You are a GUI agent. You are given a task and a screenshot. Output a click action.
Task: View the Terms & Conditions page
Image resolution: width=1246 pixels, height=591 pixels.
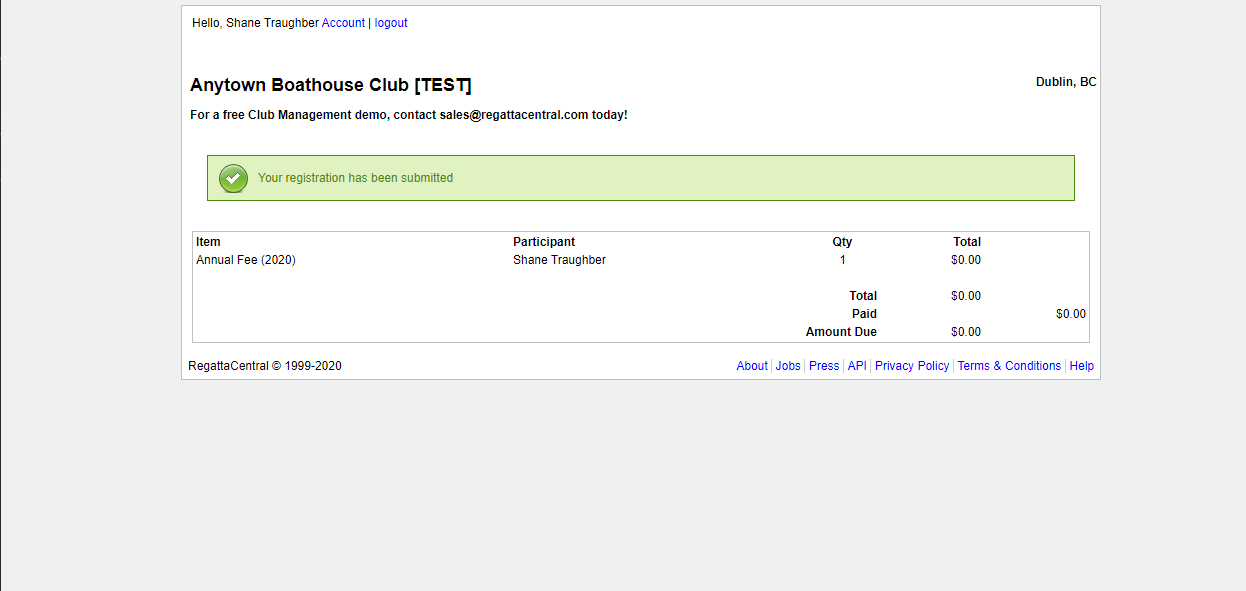click(1009, 366)
